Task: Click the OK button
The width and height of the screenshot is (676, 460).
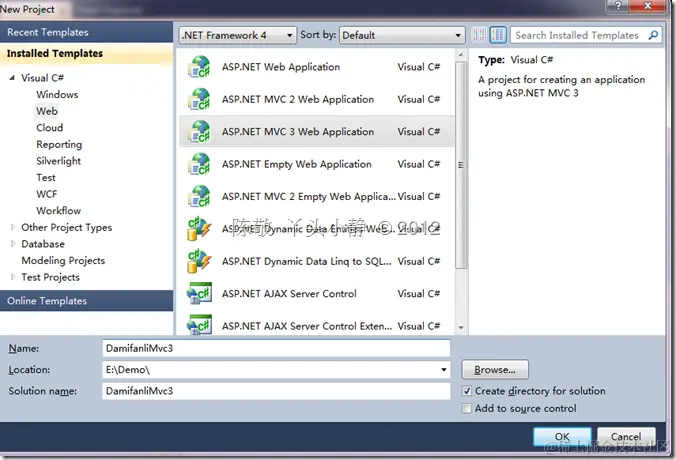Action: coord(562,437)
